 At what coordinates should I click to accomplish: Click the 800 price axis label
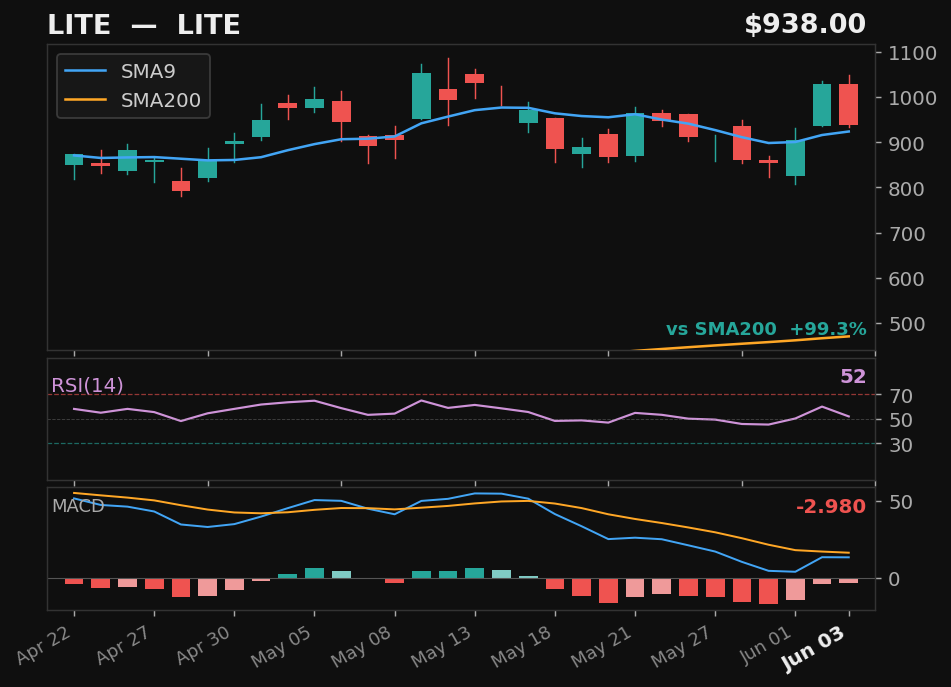coord(906,189)
